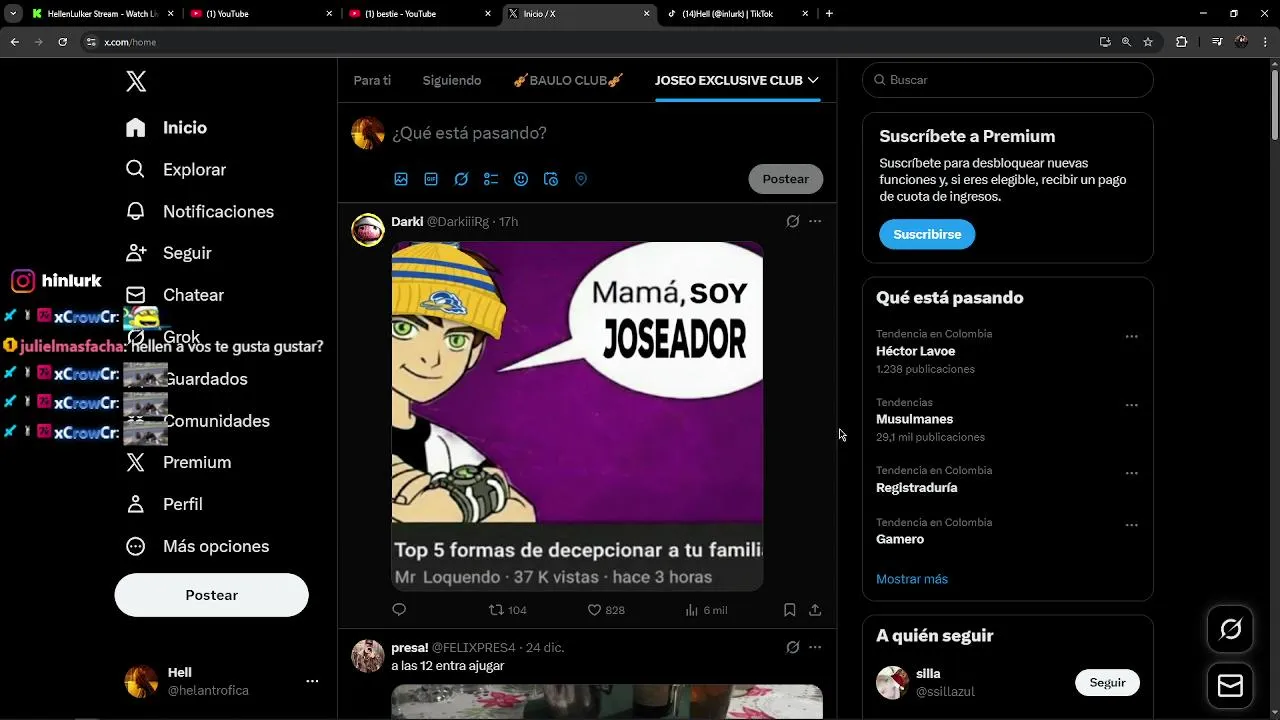Reply to Darki's post
The height and width of the screenshot is (720, 1280).
(399, 609)
